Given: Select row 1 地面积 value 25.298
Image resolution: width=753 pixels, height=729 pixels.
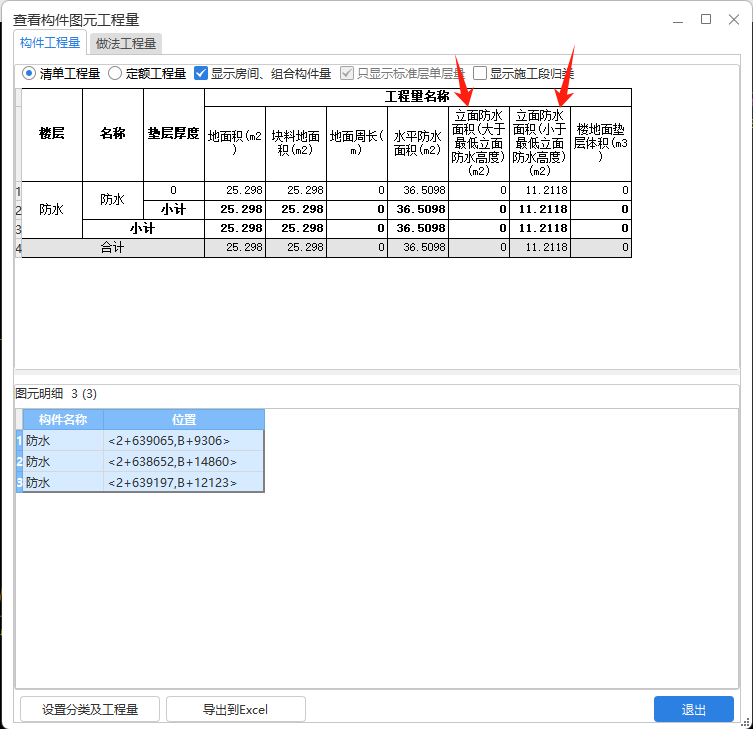Looking at the screenshot, I should [x=235, y=191].
